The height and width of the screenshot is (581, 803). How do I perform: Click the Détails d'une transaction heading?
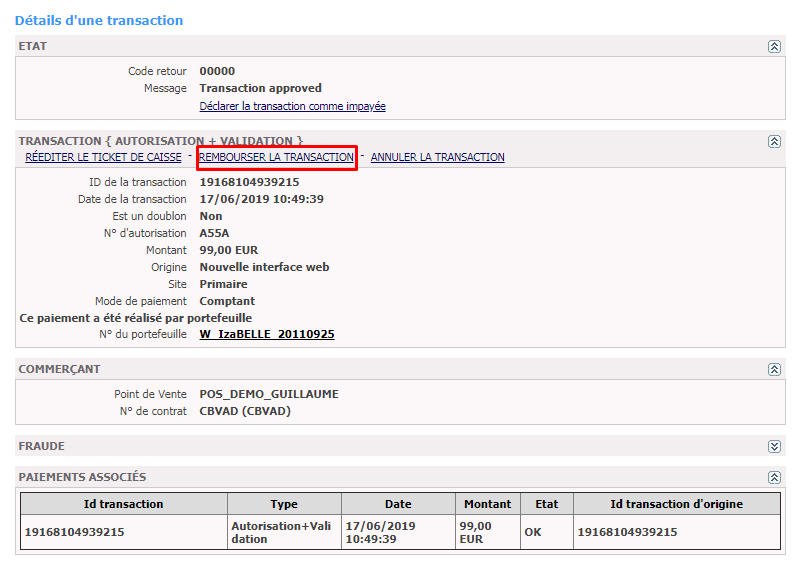(x=99, y=20)
